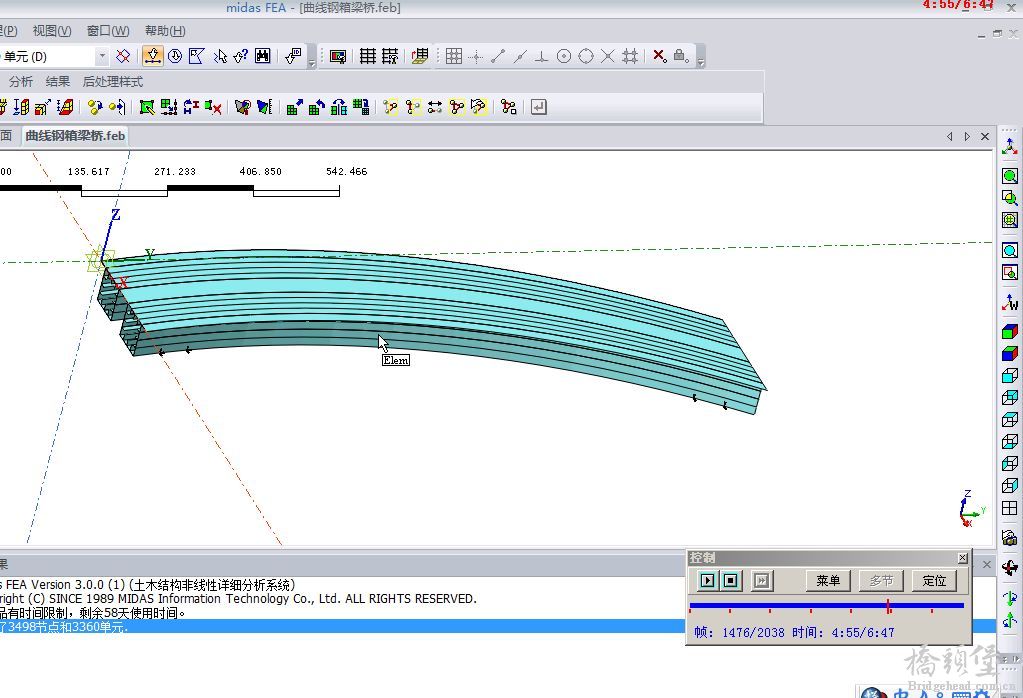Open the 单元 (D) selection filter dropdown
The width and height of the screenshot is (1023, 698).
click(102, 57)
